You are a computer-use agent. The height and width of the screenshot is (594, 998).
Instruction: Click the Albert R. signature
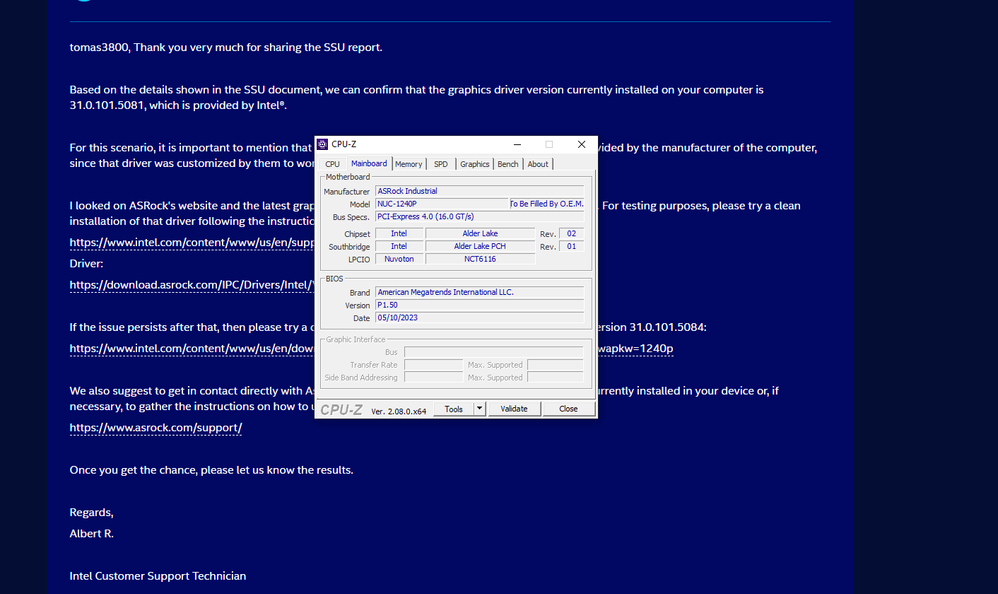[92, 534]
